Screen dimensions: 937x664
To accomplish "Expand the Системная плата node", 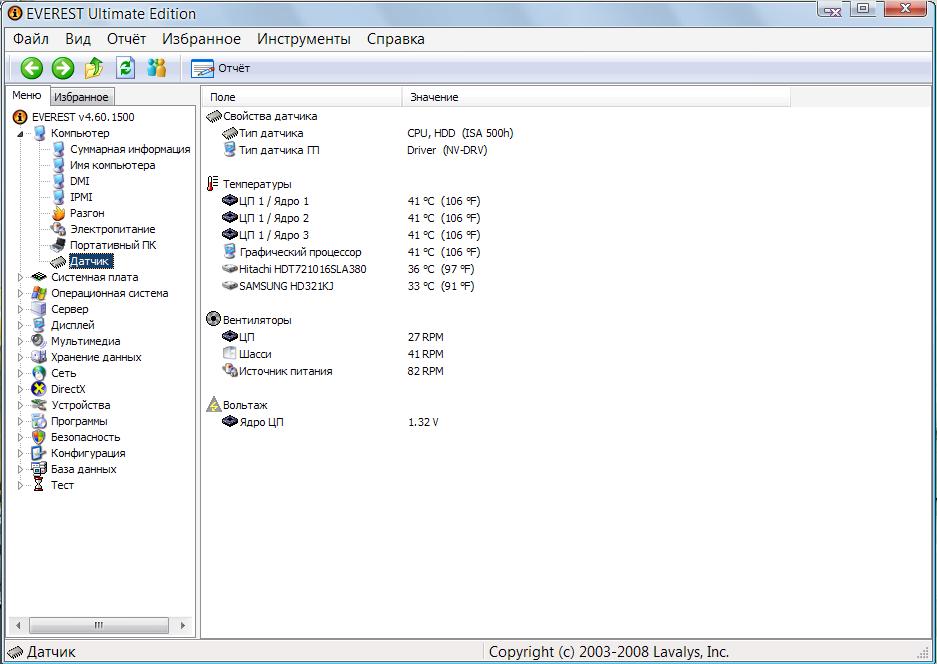I will click(x=20, y=277).
